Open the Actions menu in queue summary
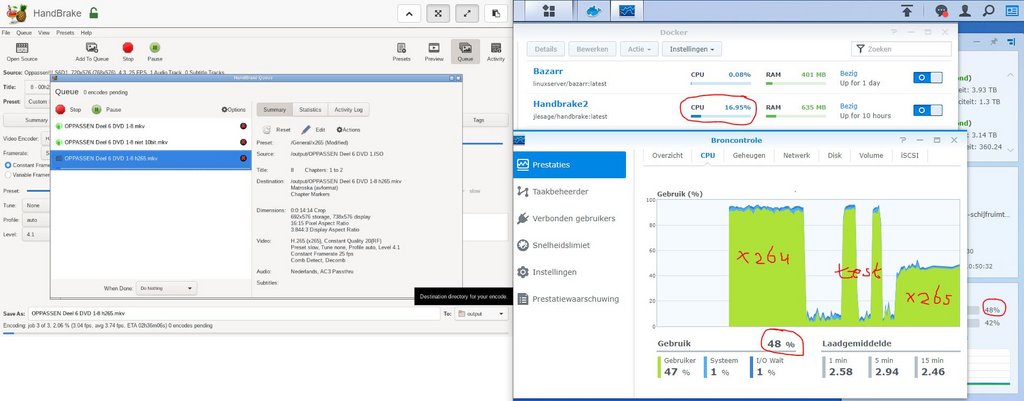This screenshot has width=1024, height=401. point(348,130)
